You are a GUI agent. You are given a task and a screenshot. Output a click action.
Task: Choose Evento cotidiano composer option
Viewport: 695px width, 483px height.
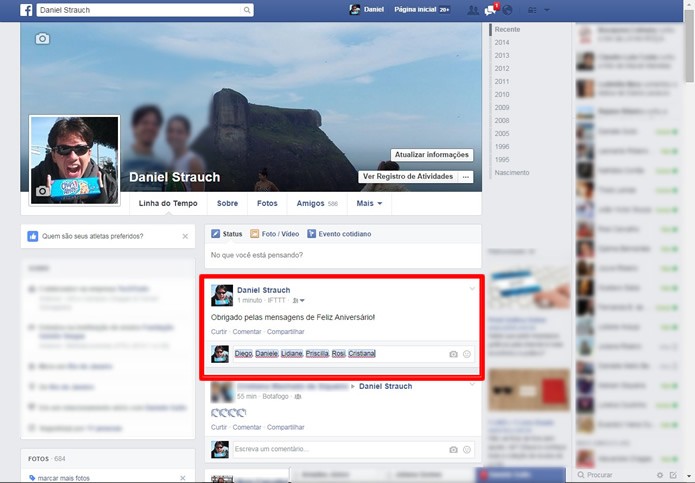pos(340,234)
